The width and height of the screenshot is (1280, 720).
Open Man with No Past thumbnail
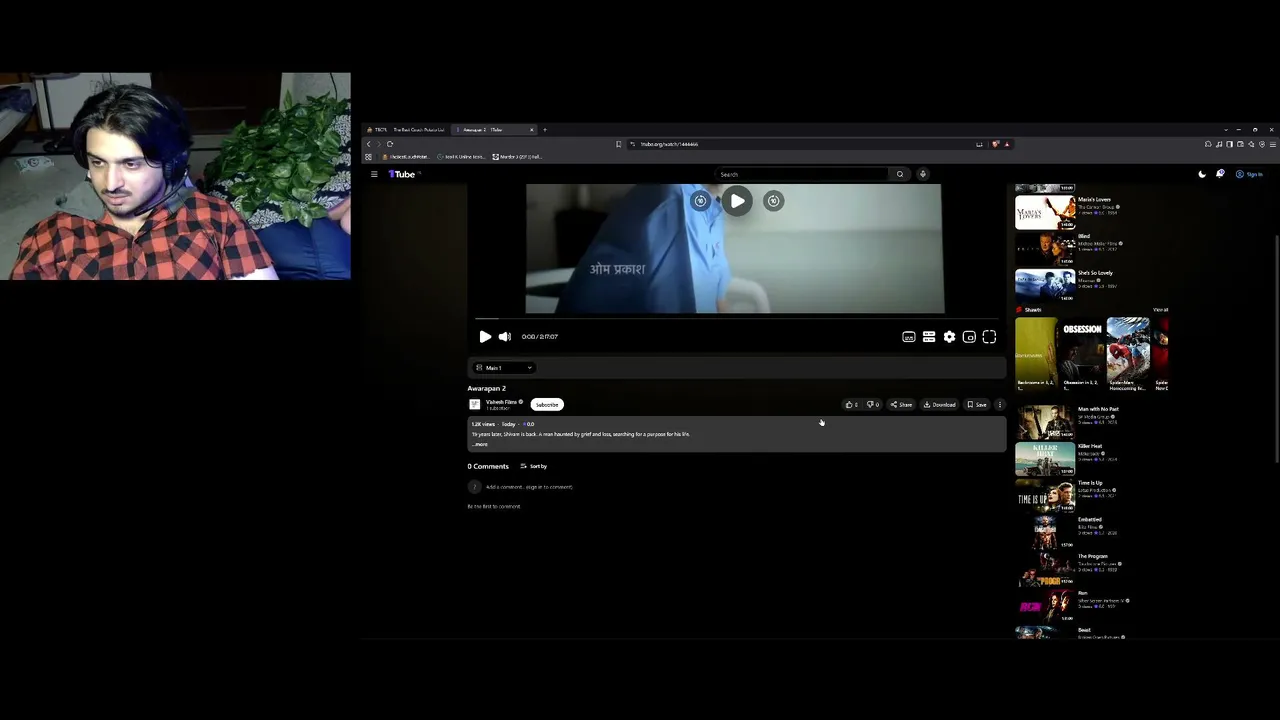tap(1045, 422)
